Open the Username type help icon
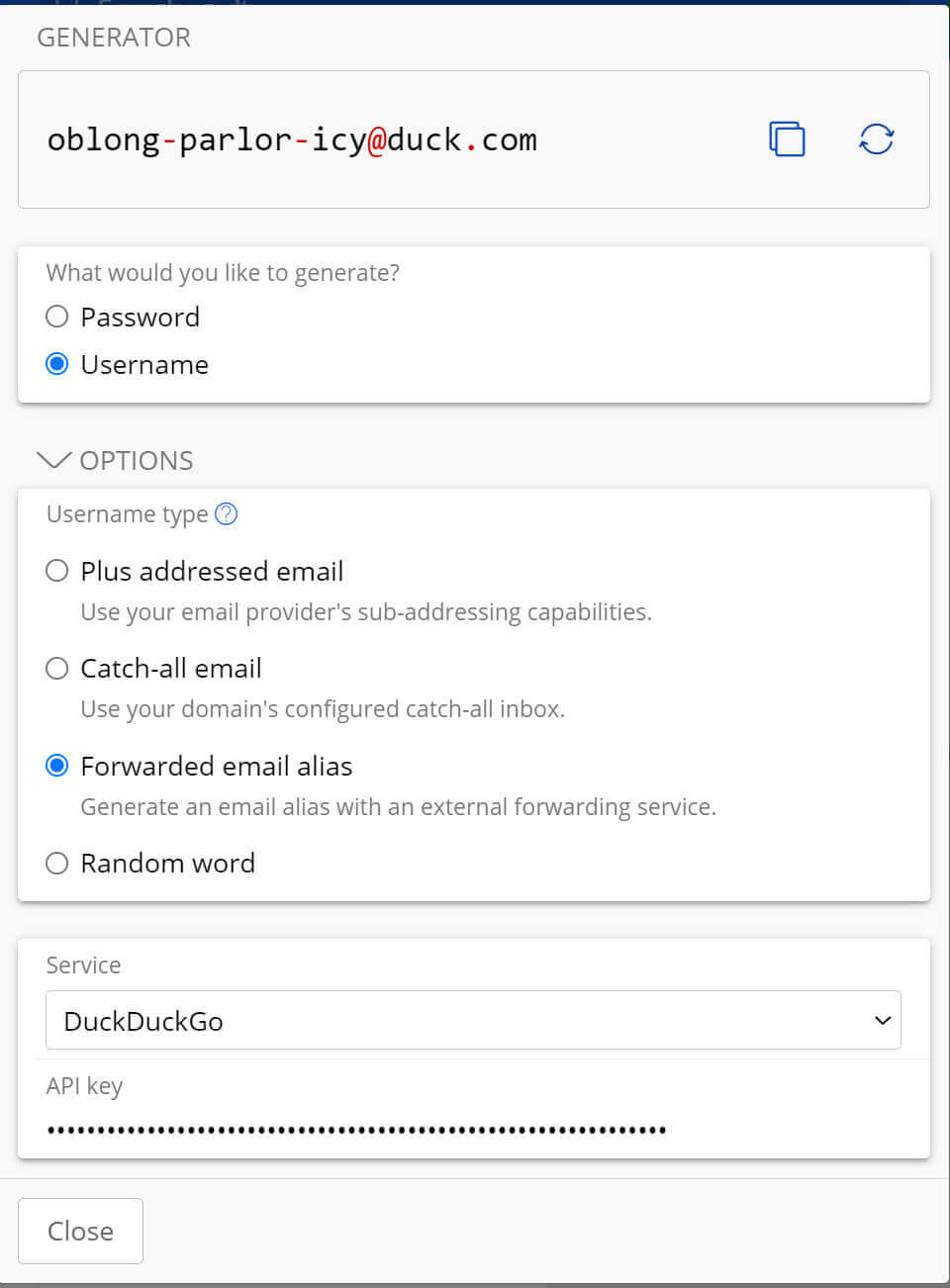The height and width of the screenshot is (1288, 950). (x=227, y=514)
